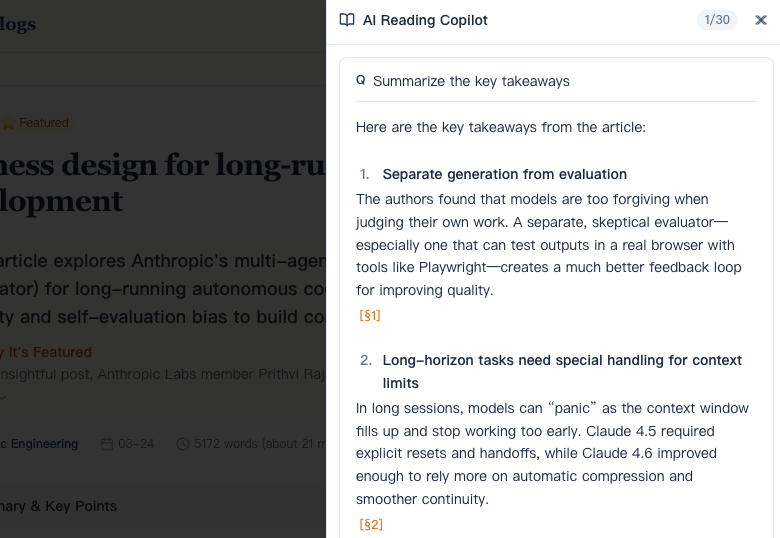The width and height of the screenshot is (780, 538).
Task: Open the Engineering category tag
Action: click(40, 444)
